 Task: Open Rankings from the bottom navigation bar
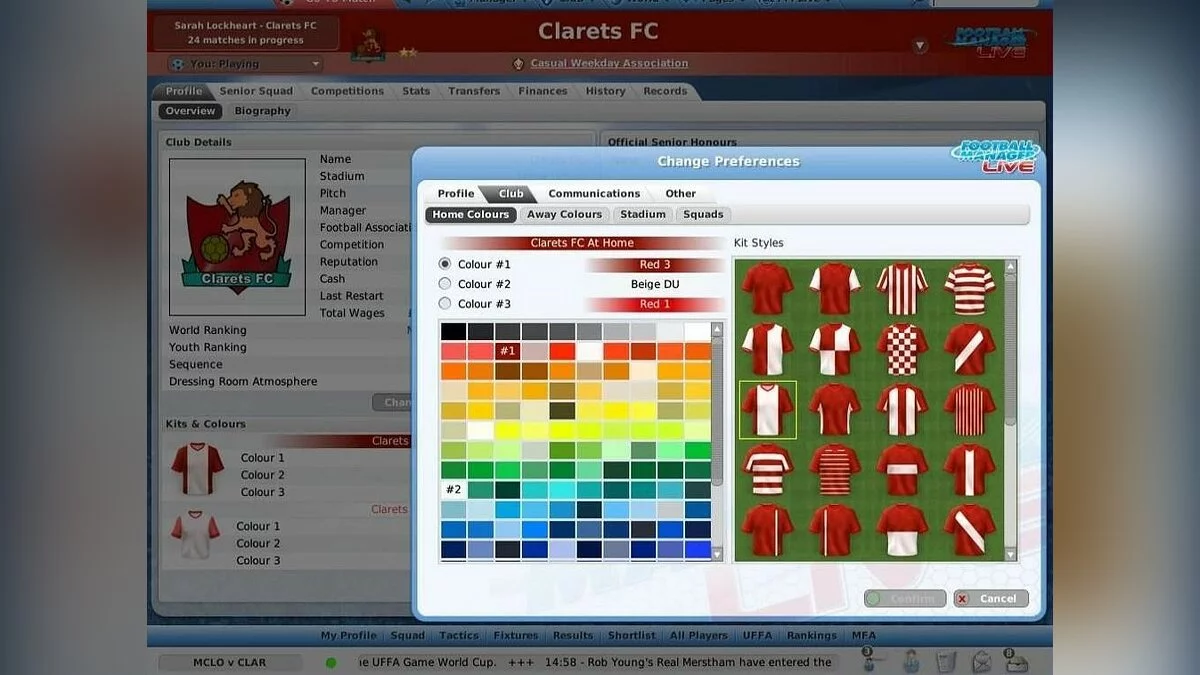(x=811, y=635)
